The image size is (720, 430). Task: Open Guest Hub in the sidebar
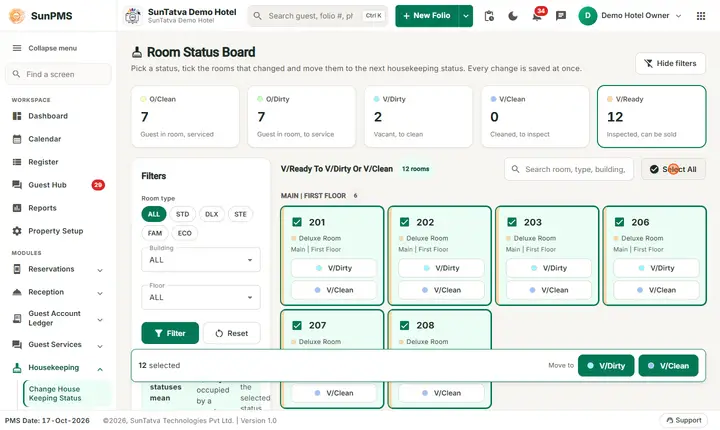pyautogui.click(x=56, y=185)
